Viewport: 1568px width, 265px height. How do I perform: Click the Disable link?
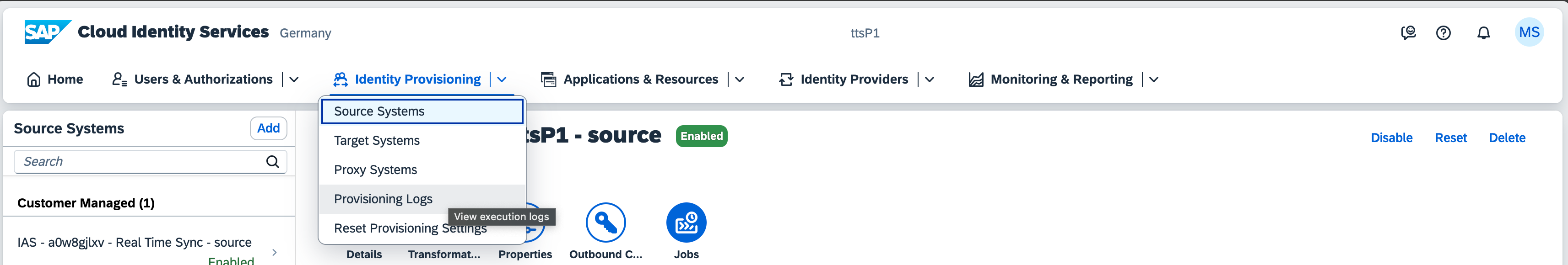(x=1391, y=138)
